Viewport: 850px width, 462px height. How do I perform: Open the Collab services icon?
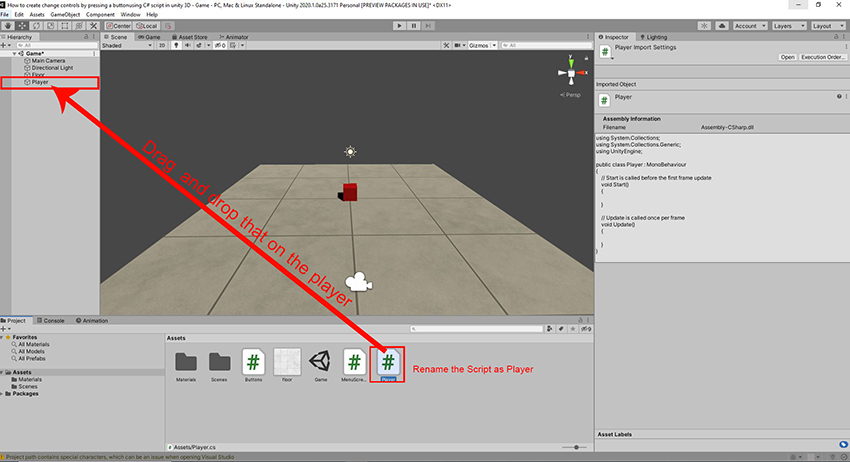(x=704, y=25)
